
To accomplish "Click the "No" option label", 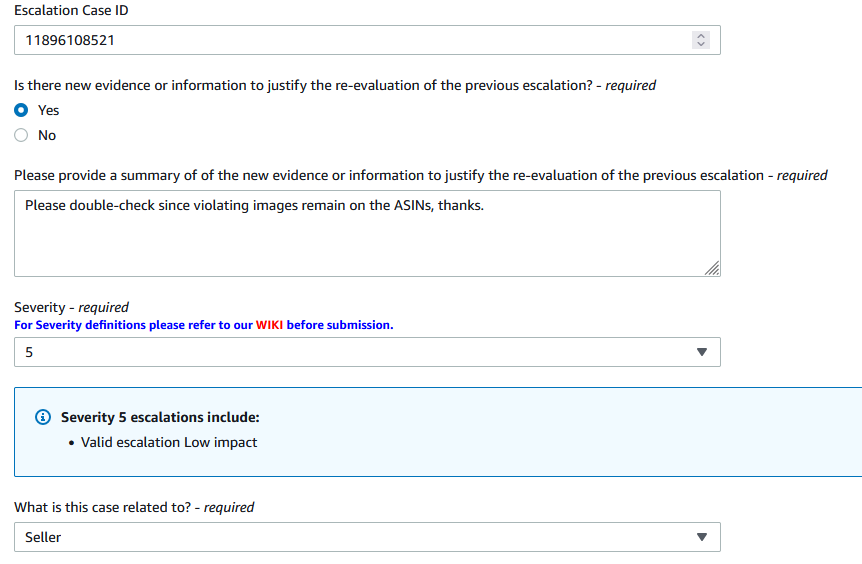I will [x=47, y=135].
